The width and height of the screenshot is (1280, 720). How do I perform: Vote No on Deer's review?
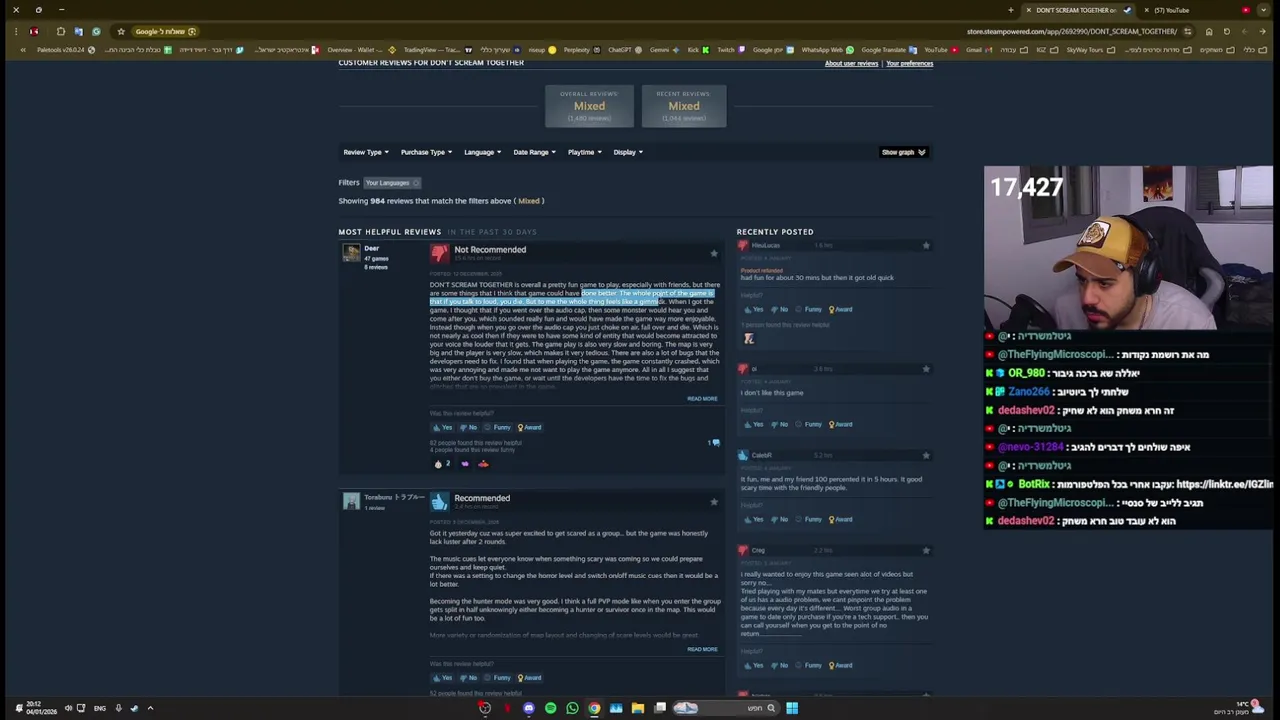point(469,427)
